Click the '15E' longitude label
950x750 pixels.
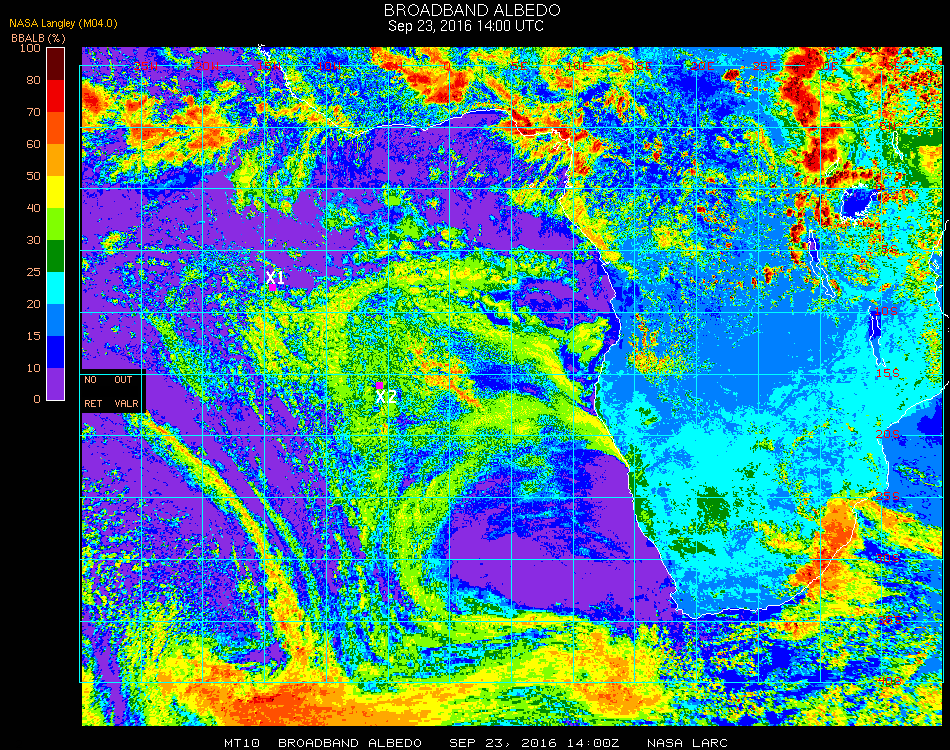coord(641,66)
